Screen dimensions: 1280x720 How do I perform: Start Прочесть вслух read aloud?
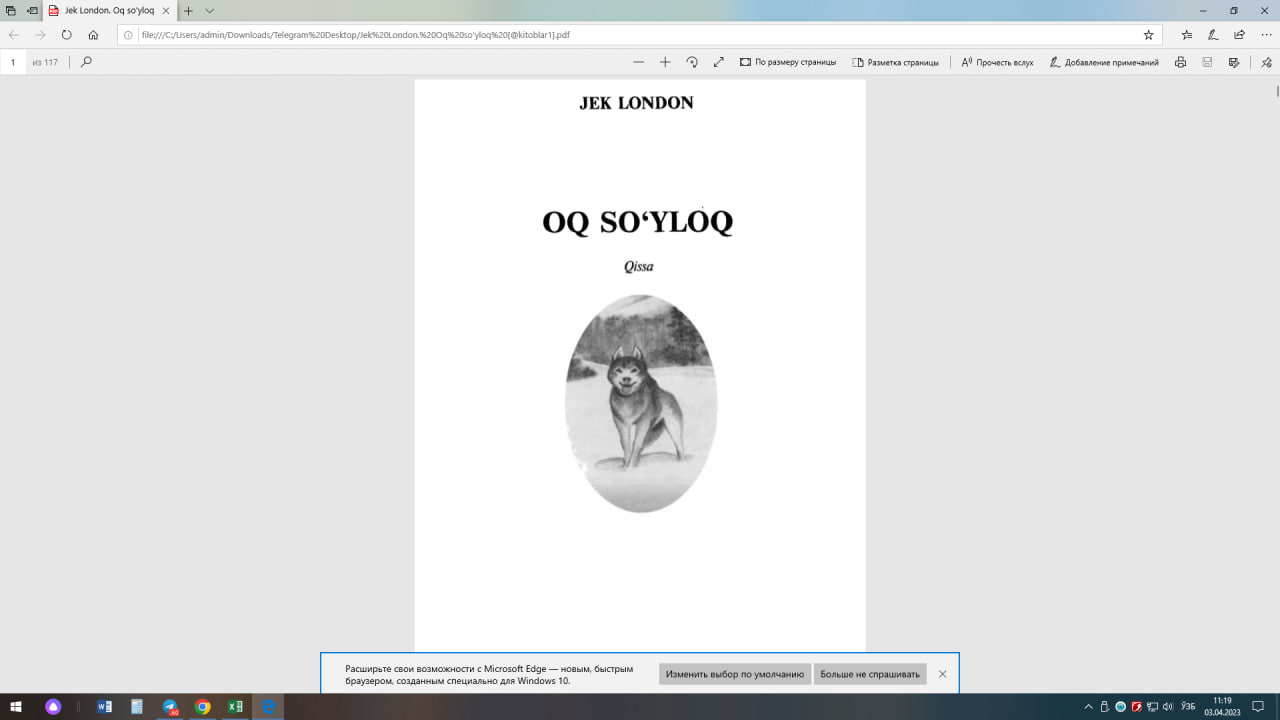click(x=997, y=62)
